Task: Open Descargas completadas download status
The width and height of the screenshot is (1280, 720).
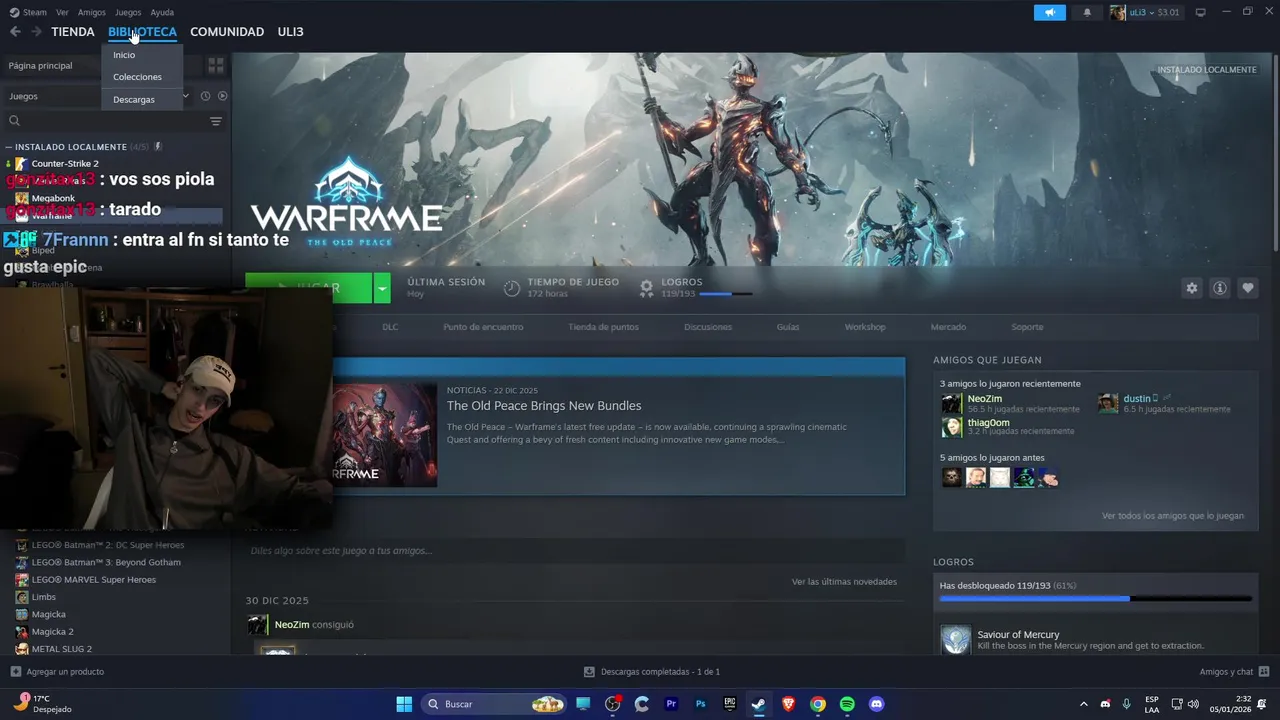Action: coord(652,672)
